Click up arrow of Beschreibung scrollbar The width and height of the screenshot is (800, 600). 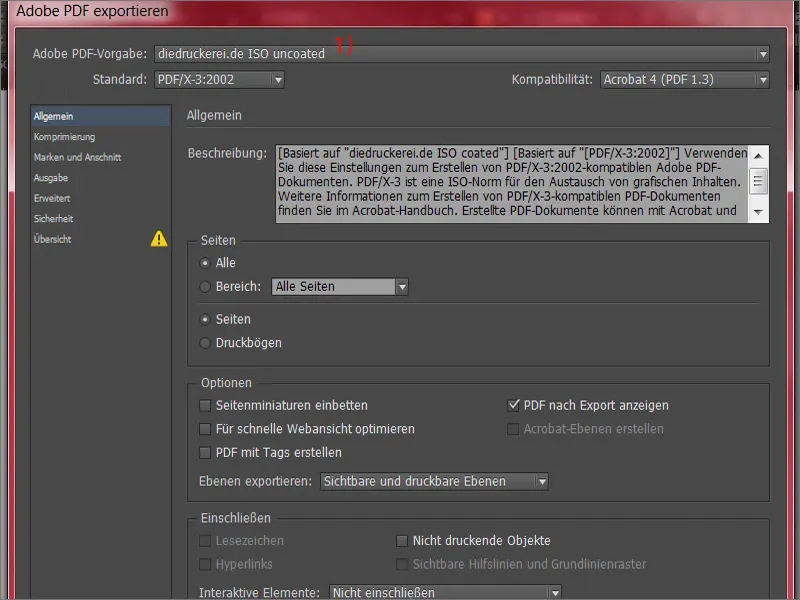coord(759,155)
